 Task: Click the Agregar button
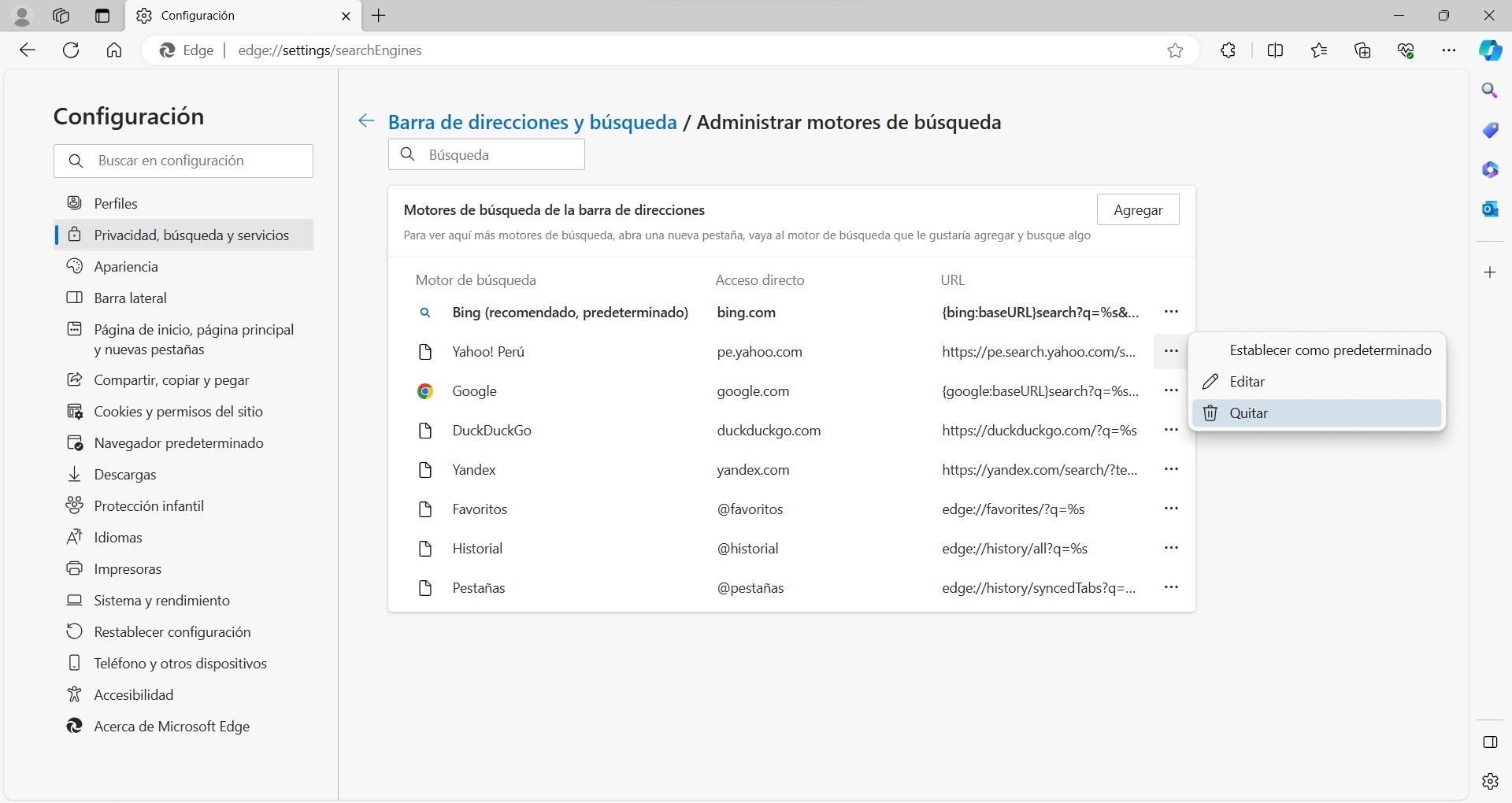1138,209
